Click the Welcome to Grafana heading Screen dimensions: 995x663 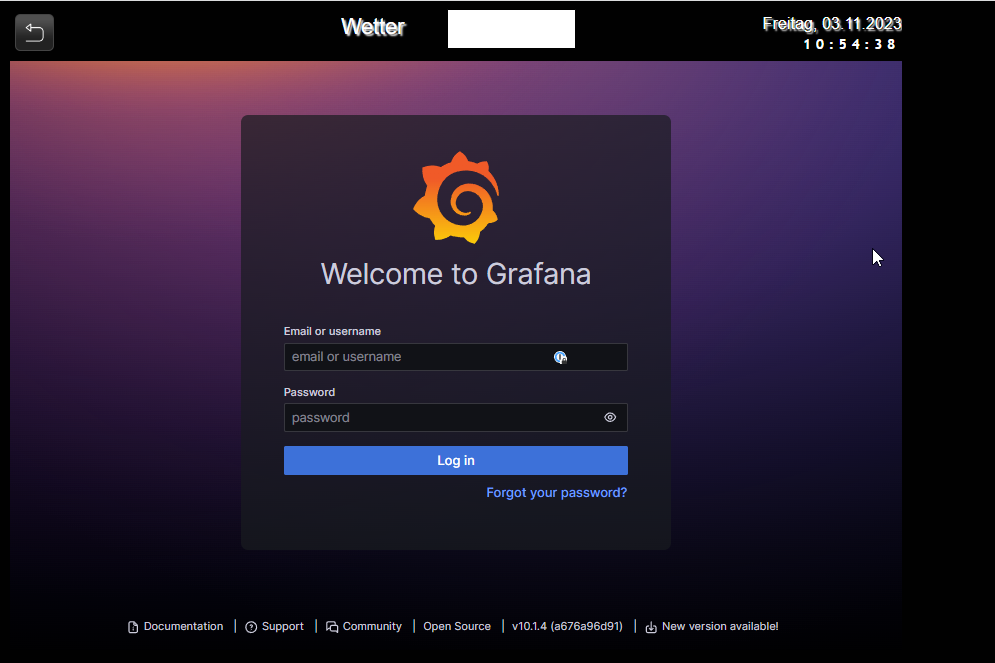[456, 274]
